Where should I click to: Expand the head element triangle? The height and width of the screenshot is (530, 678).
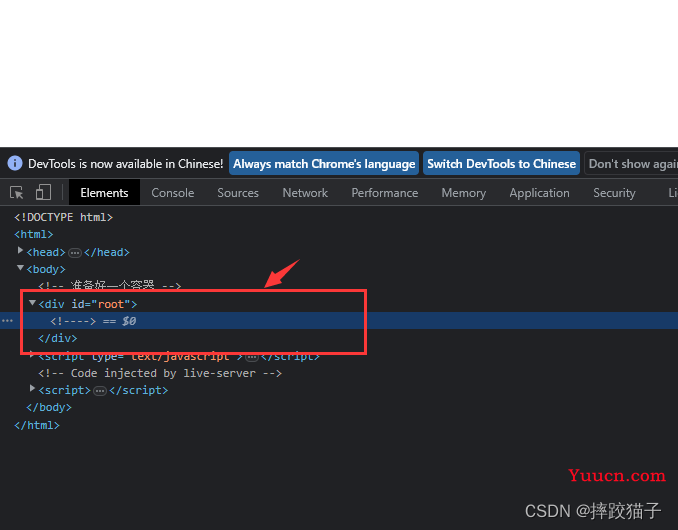click(x=20, y=250)
